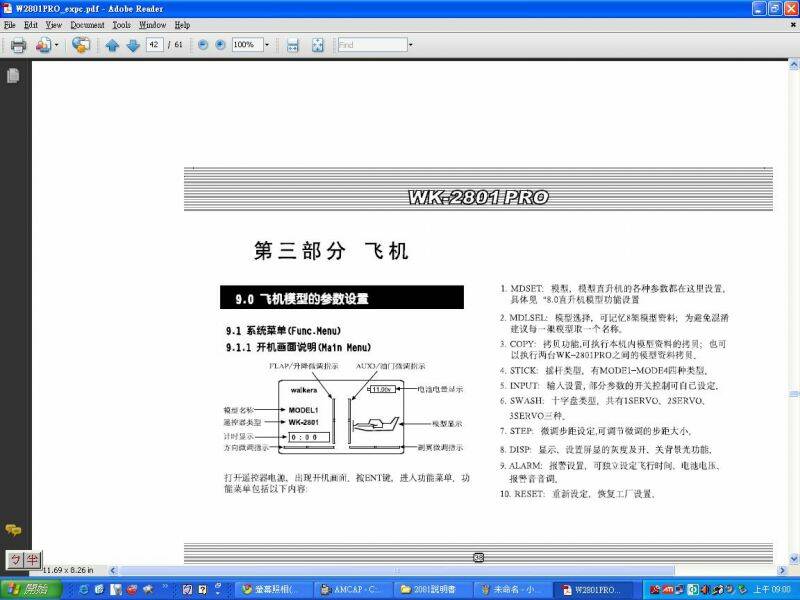Click the section heading 9.0 飞机模型的参数设置
The width and height of the screenshot is (800, 600).
coord(342,298)
